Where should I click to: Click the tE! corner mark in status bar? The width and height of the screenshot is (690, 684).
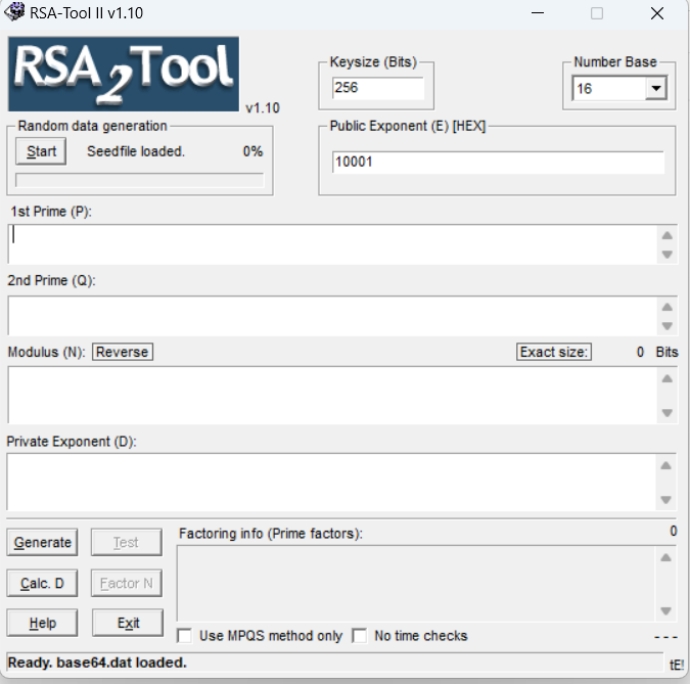(x=676, y=663)
